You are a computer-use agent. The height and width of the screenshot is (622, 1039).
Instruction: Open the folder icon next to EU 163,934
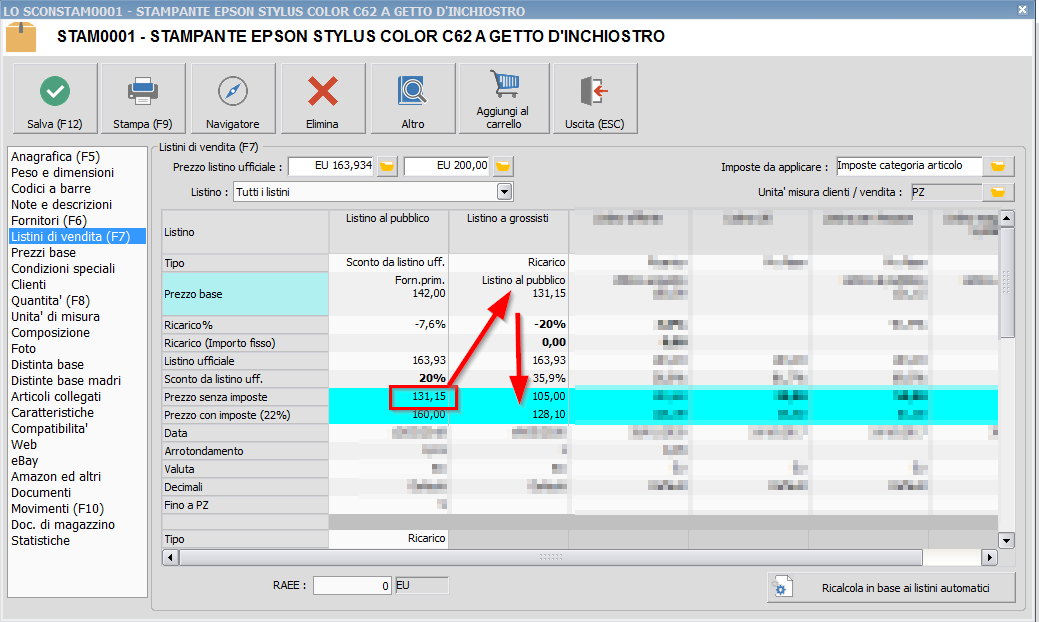pyautogui.click(x=387, y=166)
